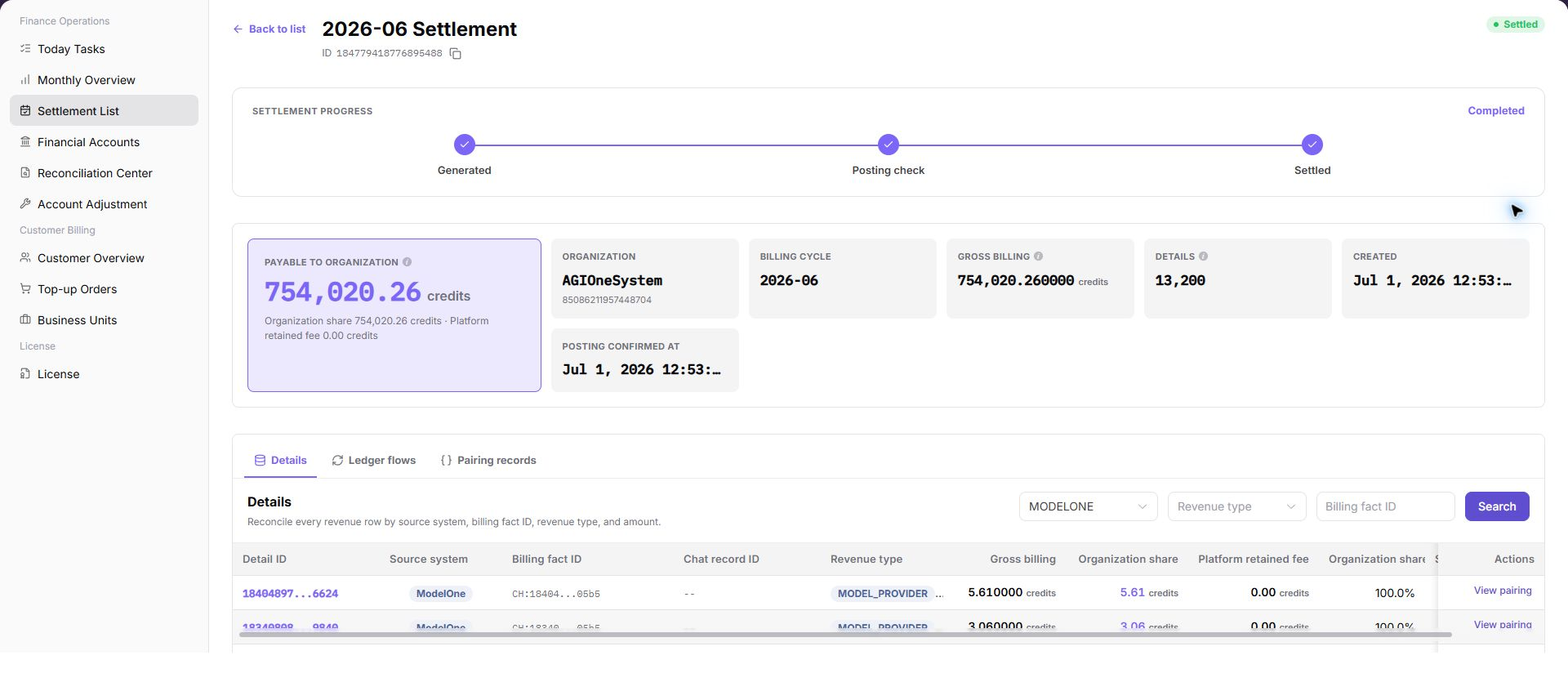
Task: Click the Organization share column header
Action: (1128, 560)
